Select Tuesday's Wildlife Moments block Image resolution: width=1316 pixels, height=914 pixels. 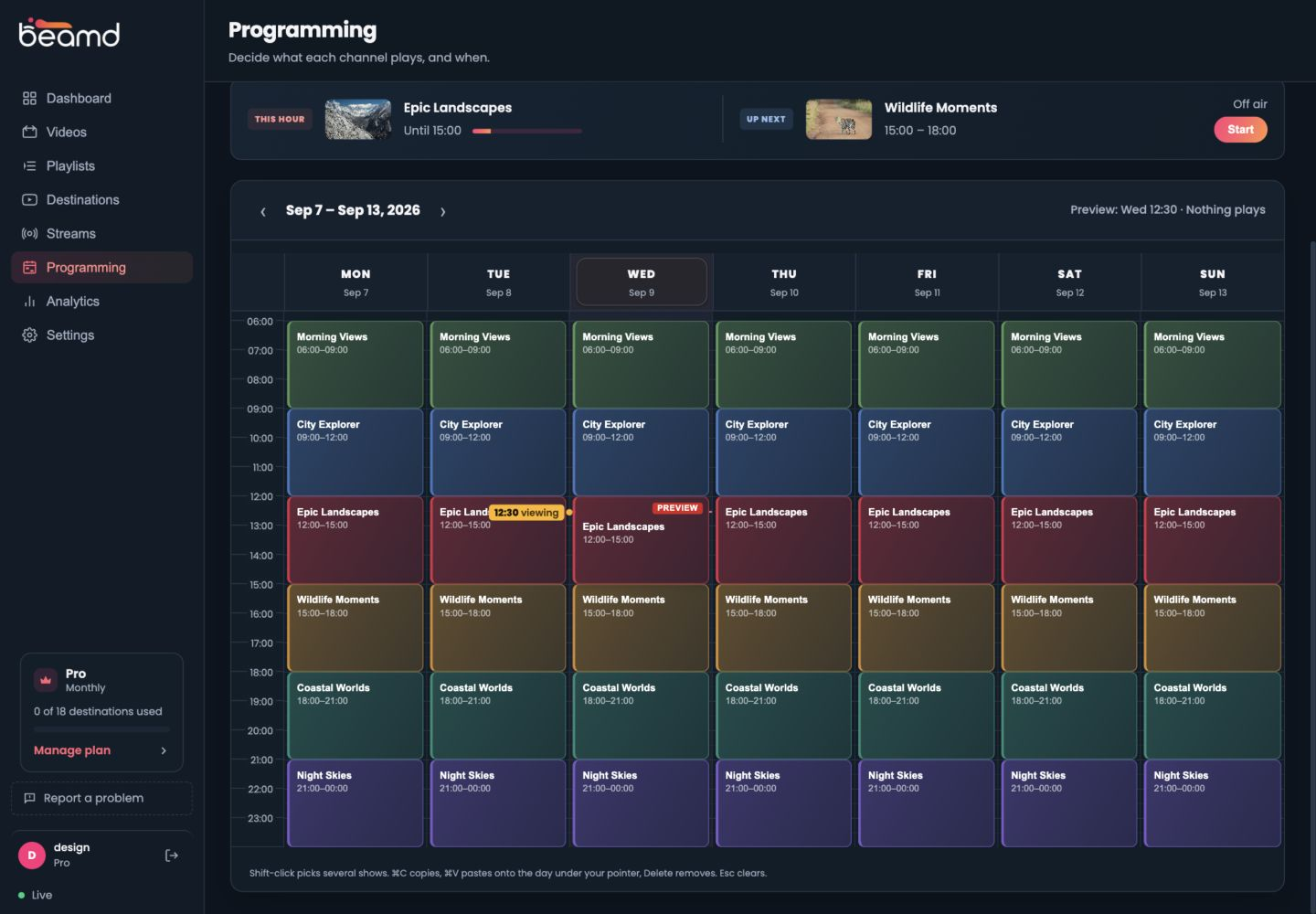tap(498, 627)
